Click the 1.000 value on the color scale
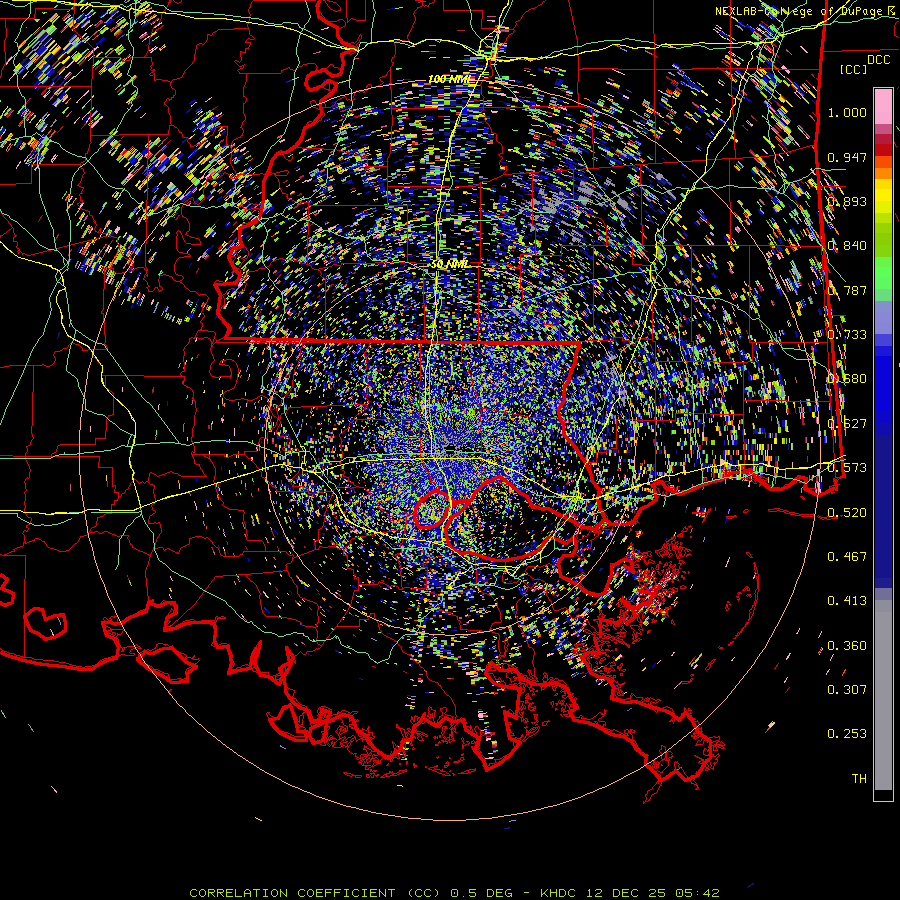This screenshot has height=900, width=900. 847,112
